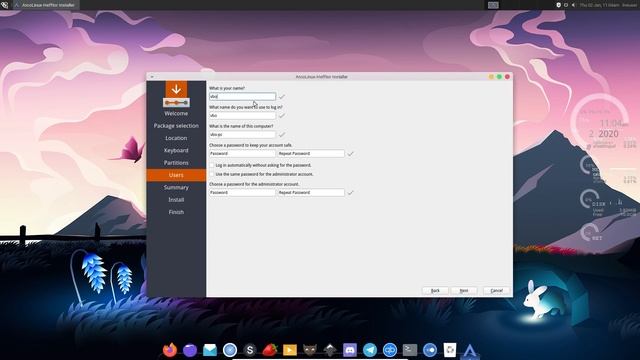This screenshot has width=640, height=360.
Task: Click the administrator Password field
Action: (x=242, y=192)
